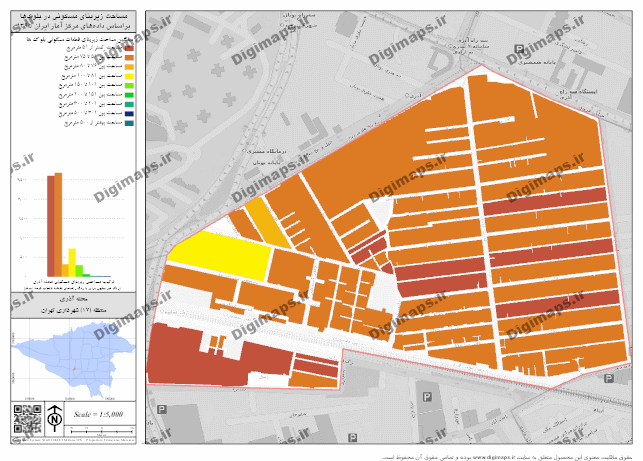The width and height of the screenshot is (643, 461).
Task: Click the dark orange legend swatch
Action: click(x=129, y=57)
